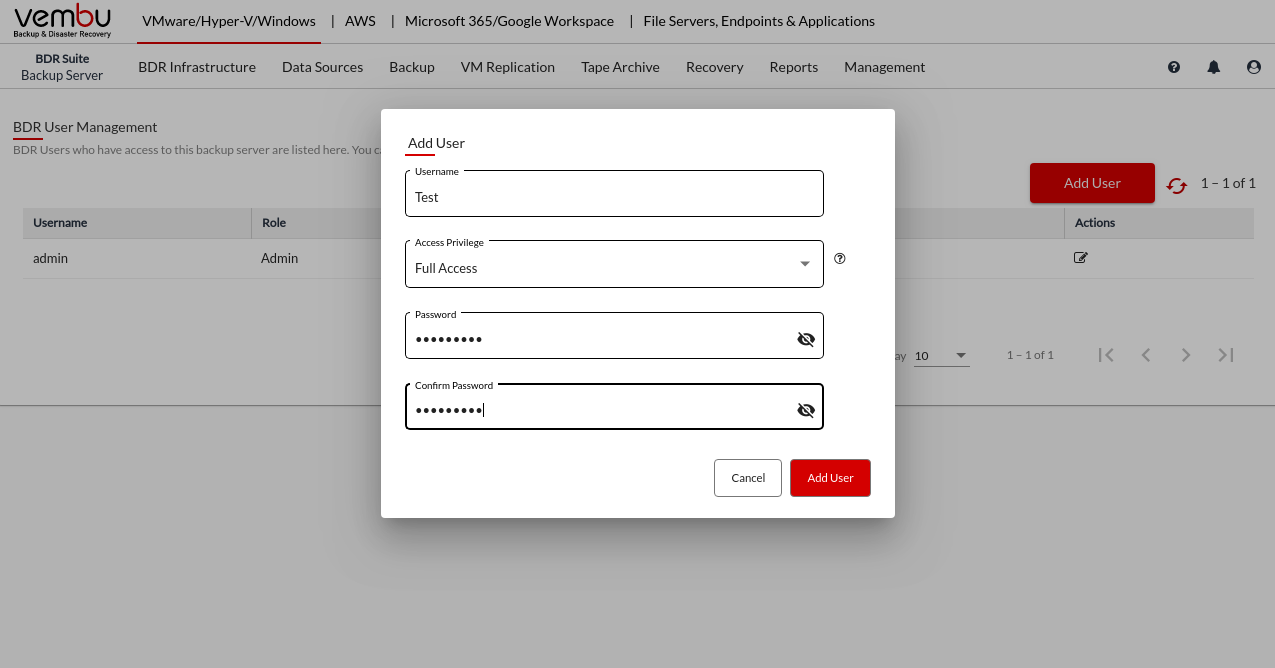Select the Microsoft 365/Google Workspace tab
Viewport: 1275px width, 668px height.
click(509, 21)
